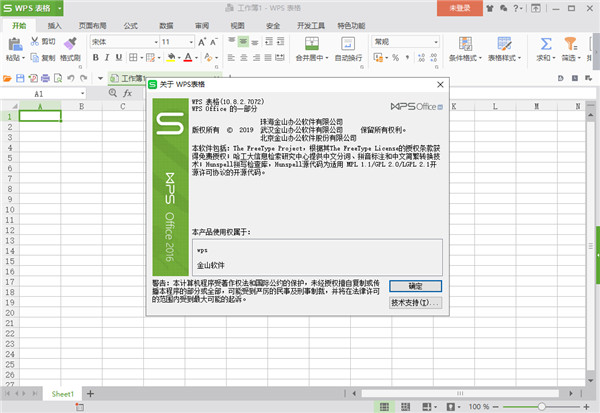Toggle Italic text formatting

110,59
